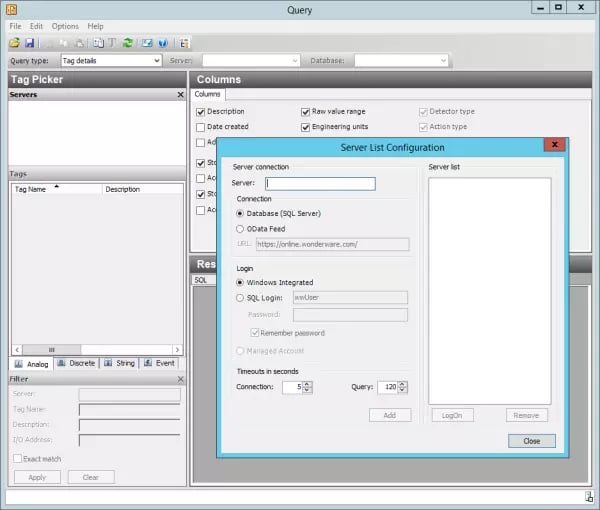This screenshot has width=600, height=510.
Task: Click the text 'T' toolbar icon
Action: pyautogui.click(x=112, y=43)
